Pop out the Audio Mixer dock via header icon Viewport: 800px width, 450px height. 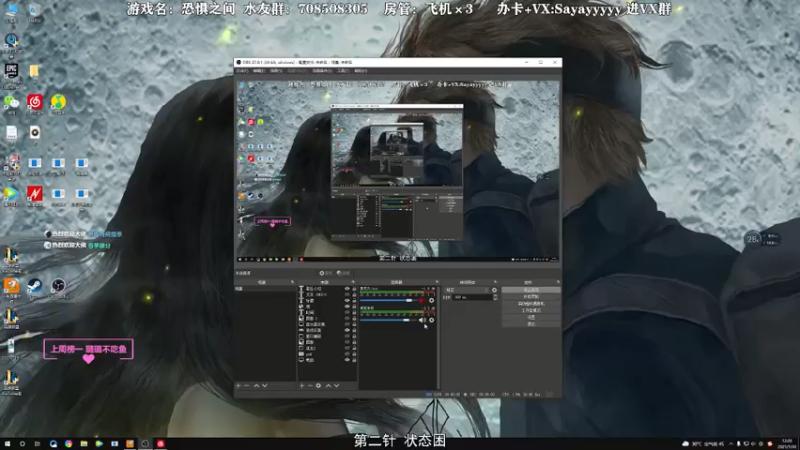[x=437, y=282]
